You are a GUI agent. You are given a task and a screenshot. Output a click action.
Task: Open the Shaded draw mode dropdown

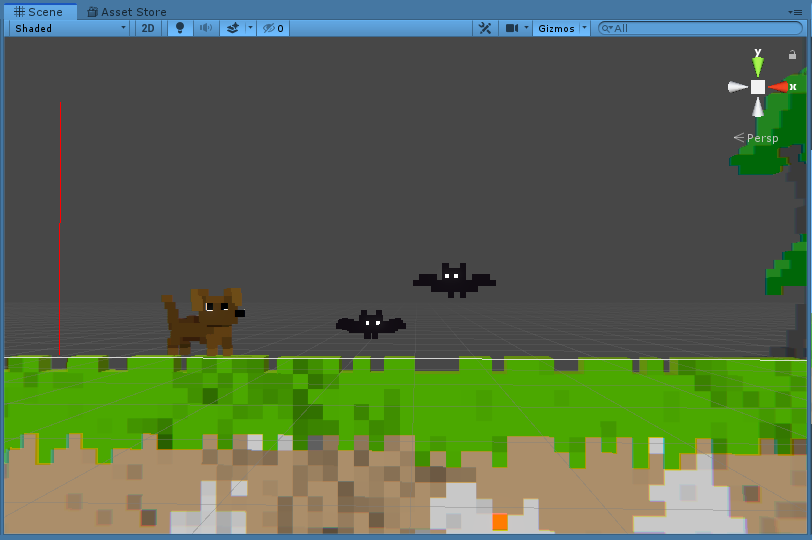pos(70,28)
